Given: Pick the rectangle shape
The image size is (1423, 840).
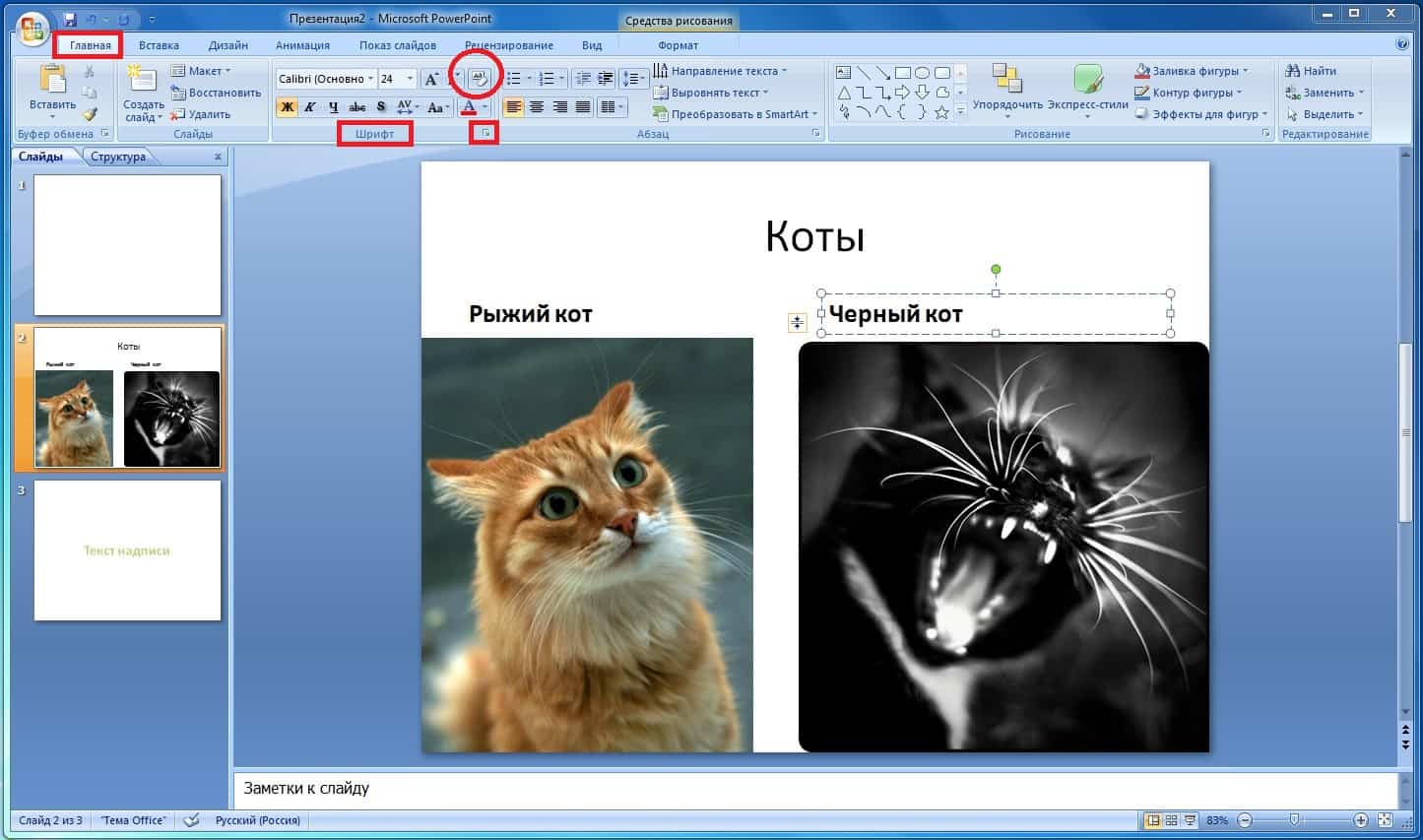Looking at the screenshot, I should (903, 72).
